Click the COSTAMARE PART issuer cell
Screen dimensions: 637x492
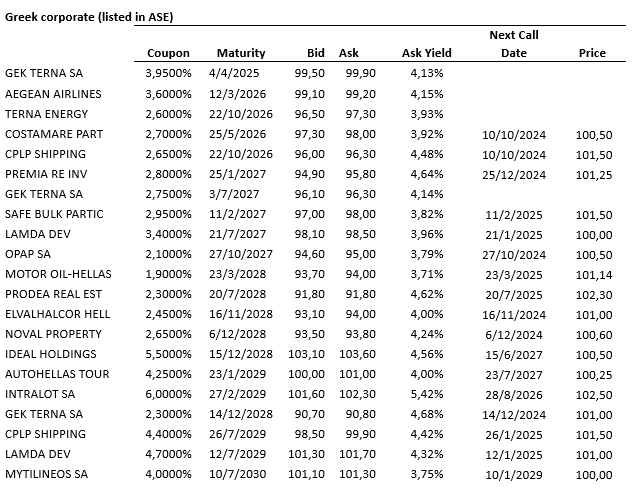click(53, 134)
